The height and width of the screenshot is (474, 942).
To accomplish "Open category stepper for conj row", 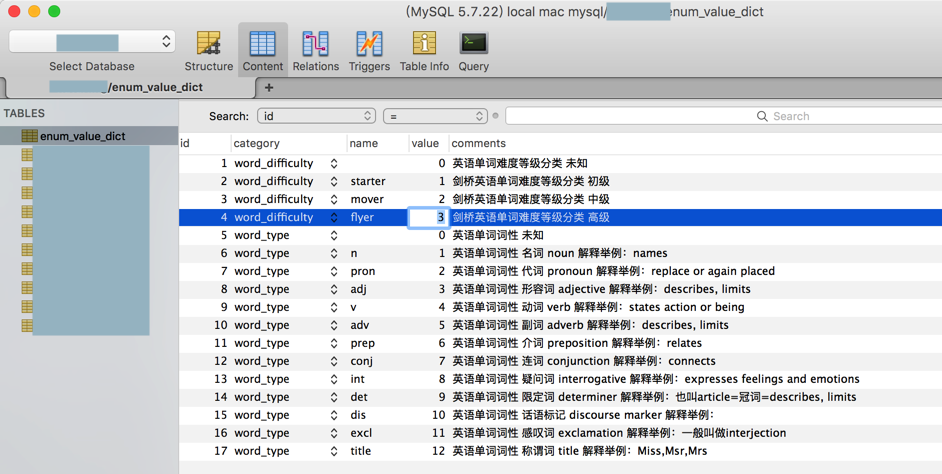I will 334,362.
